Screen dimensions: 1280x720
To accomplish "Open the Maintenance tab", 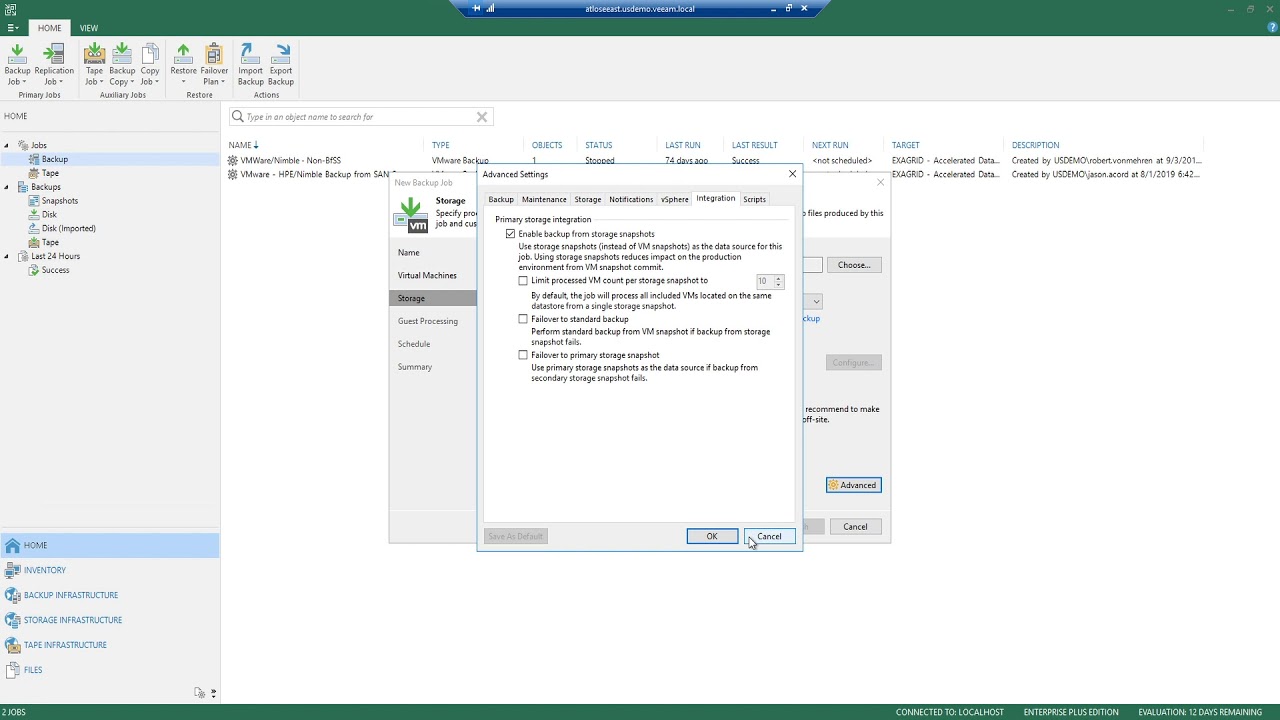I will click(544, 199).
